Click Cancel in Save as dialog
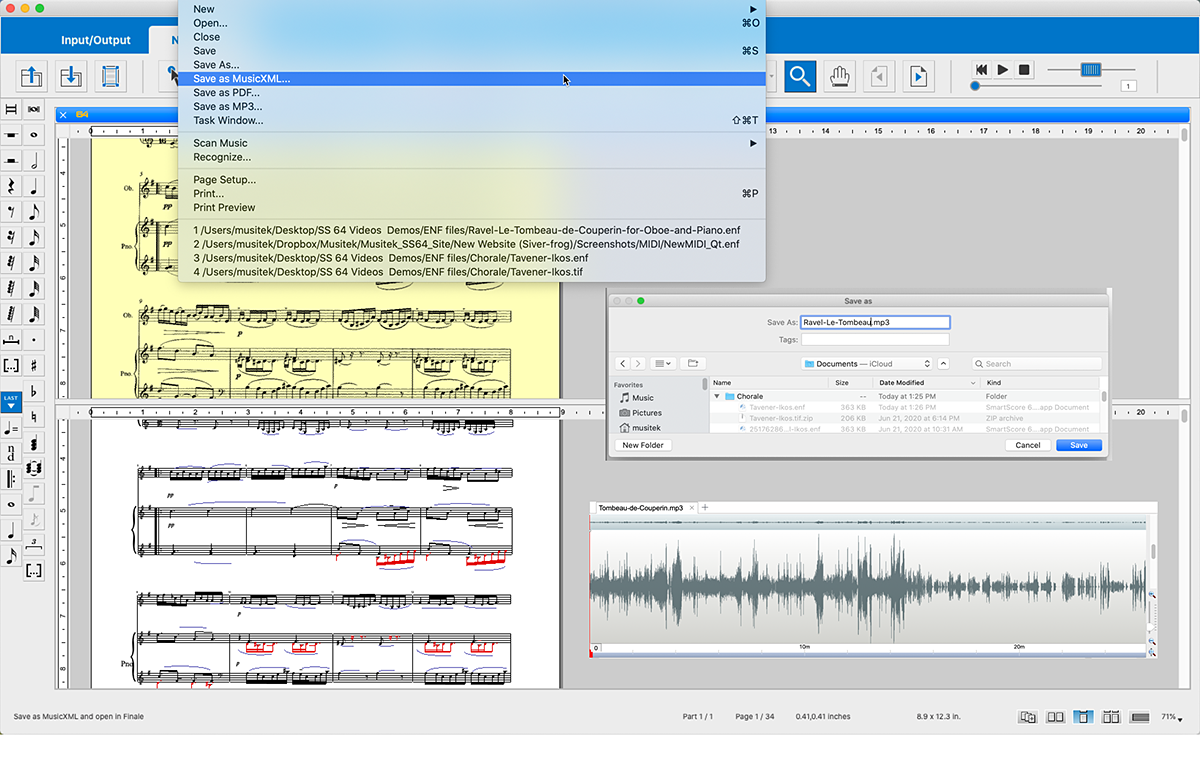Screen dimensions: 1200x772 point(1028,445)
